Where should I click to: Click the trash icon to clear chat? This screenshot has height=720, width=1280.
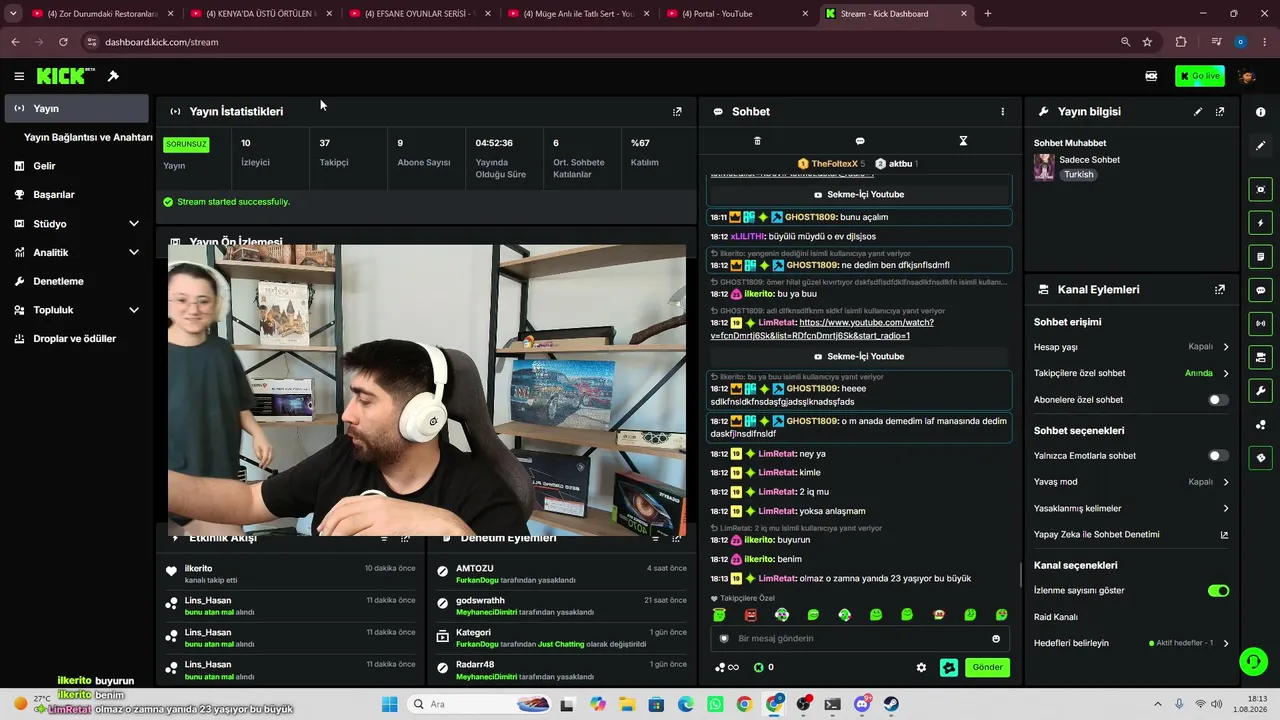click(757, 141)
